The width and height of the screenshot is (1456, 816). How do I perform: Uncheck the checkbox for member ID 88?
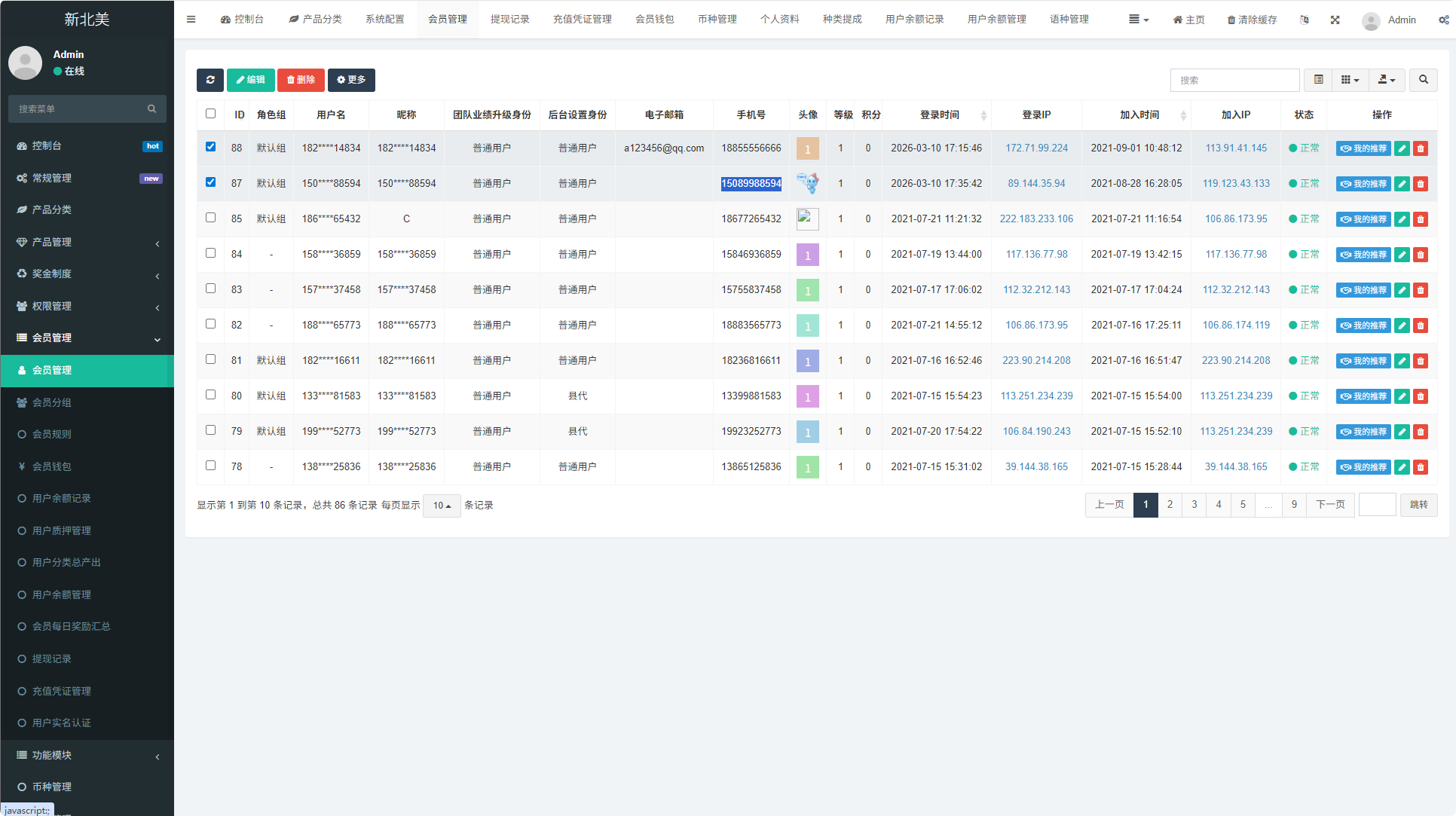(x=210, y=147)
